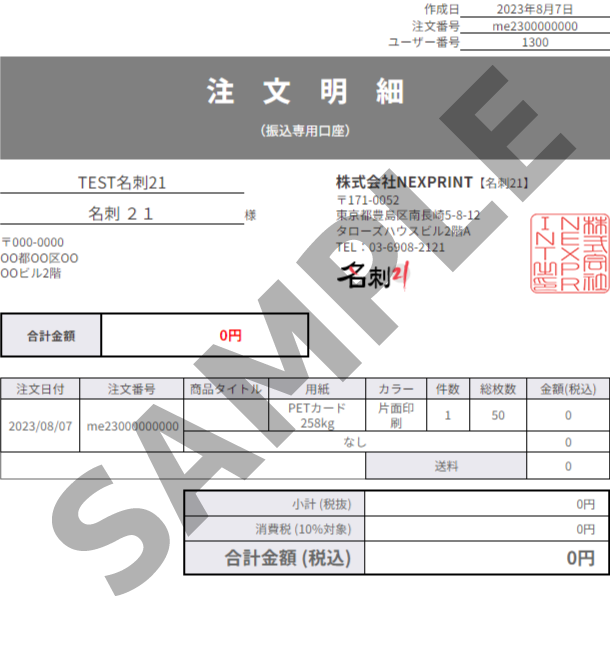Select the customer name TEST名刺21
The image size is (610, 669).
pyautogui.click(x=122, y=183)
